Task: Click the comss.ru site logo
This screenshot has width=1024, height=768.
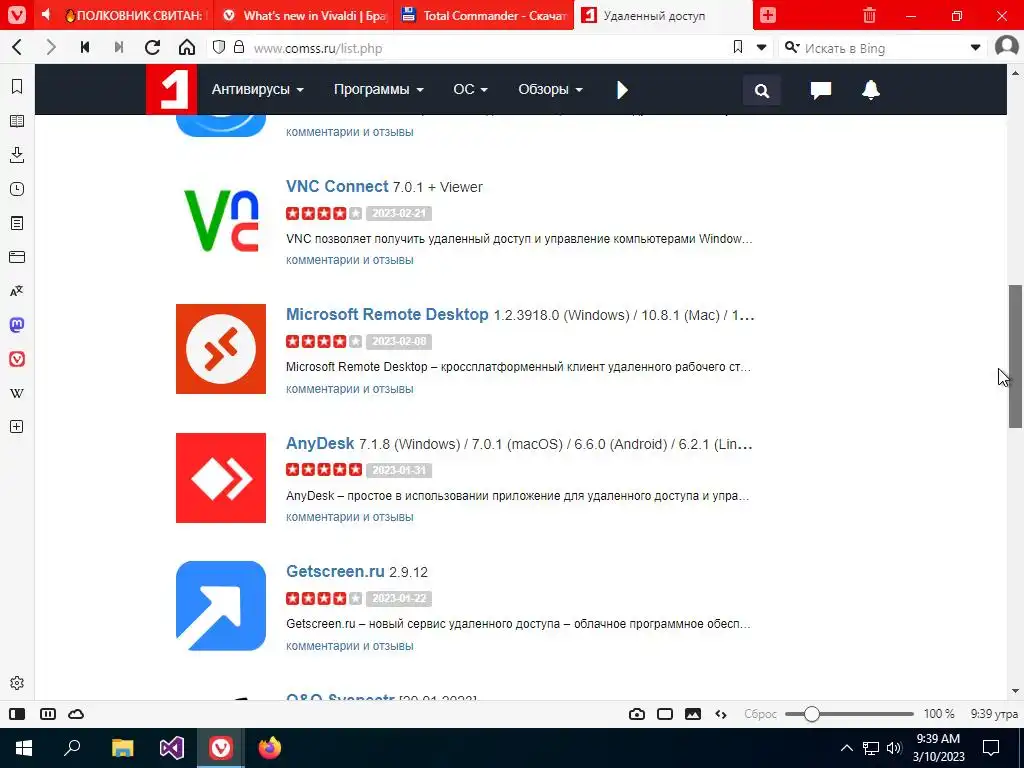Action: (x=171, y=89)
